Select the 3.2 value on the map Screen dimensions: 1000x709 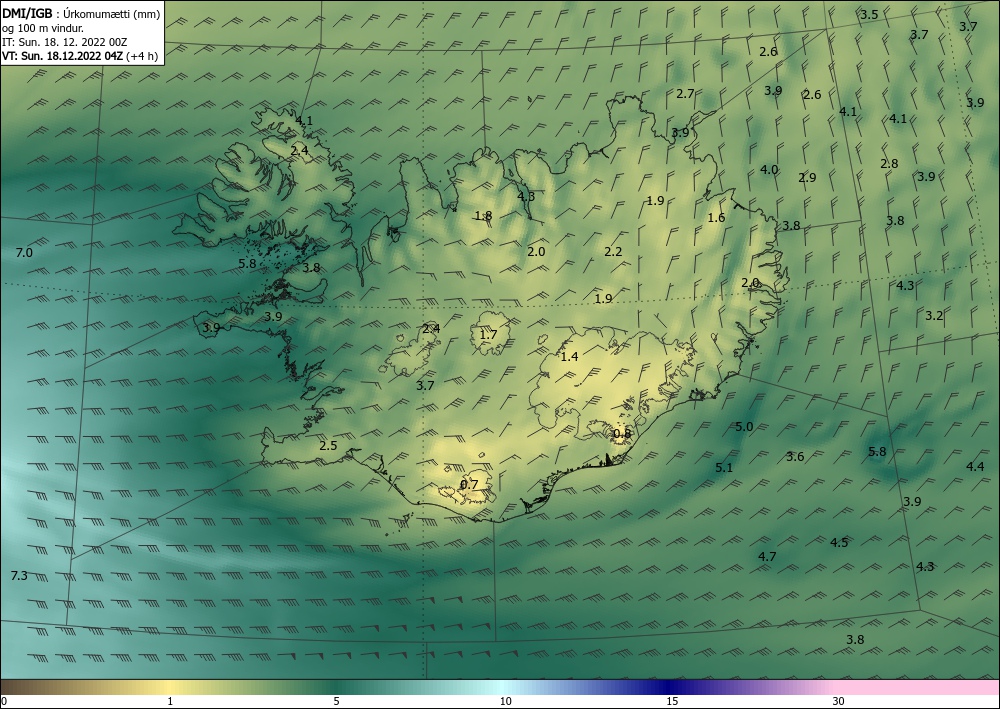[x=934, y=316]
